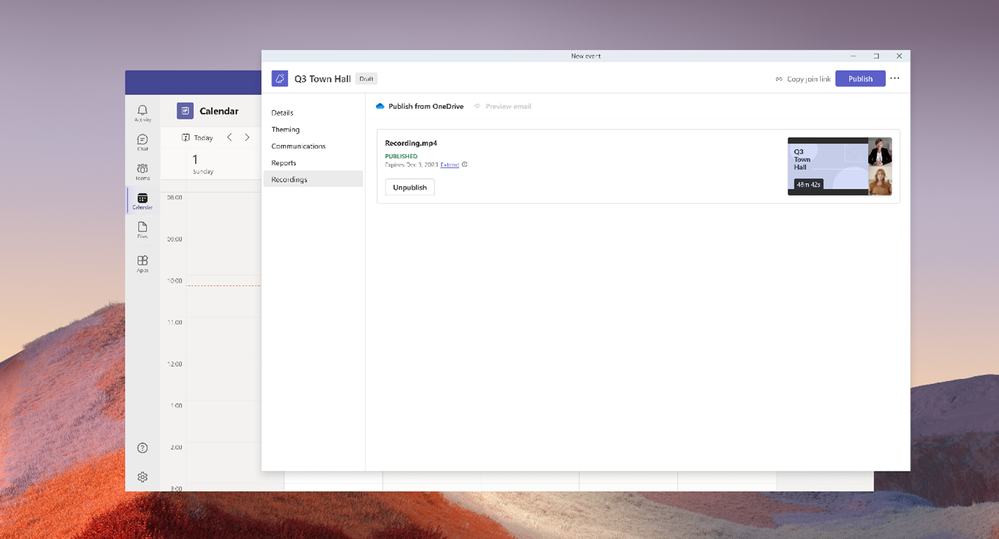Open the Communications section
The image size is (999, 539).
(x=298, y=146)
